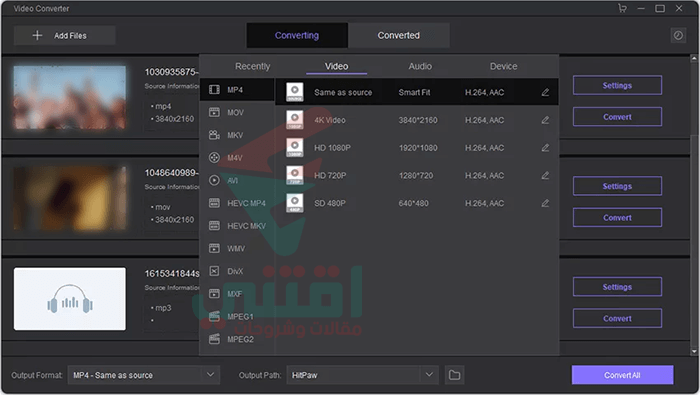700x395 pixels.
Task: Convert the 1030935875 mp4 file
Action: click(x=617, y=117)
